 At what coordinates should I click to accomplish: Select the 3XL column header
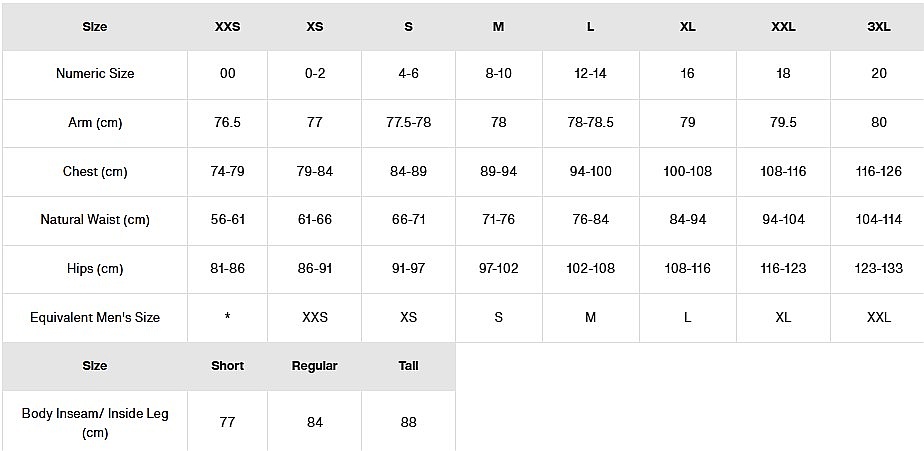pyautogui.click(x=879, y=27)
